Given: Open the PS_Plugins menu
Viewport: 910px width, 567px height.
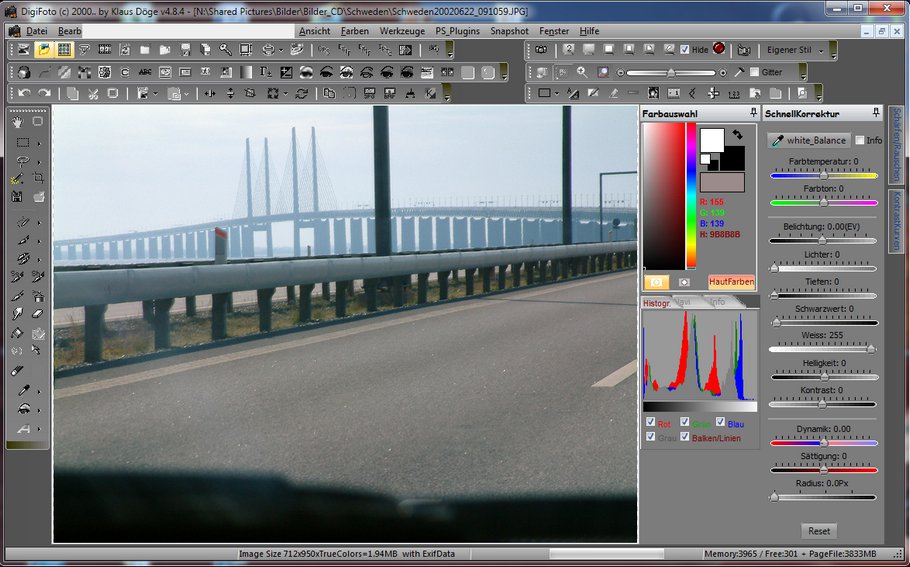Looking at the screenshot, I should pyautogui.click(x=457, y=31).
